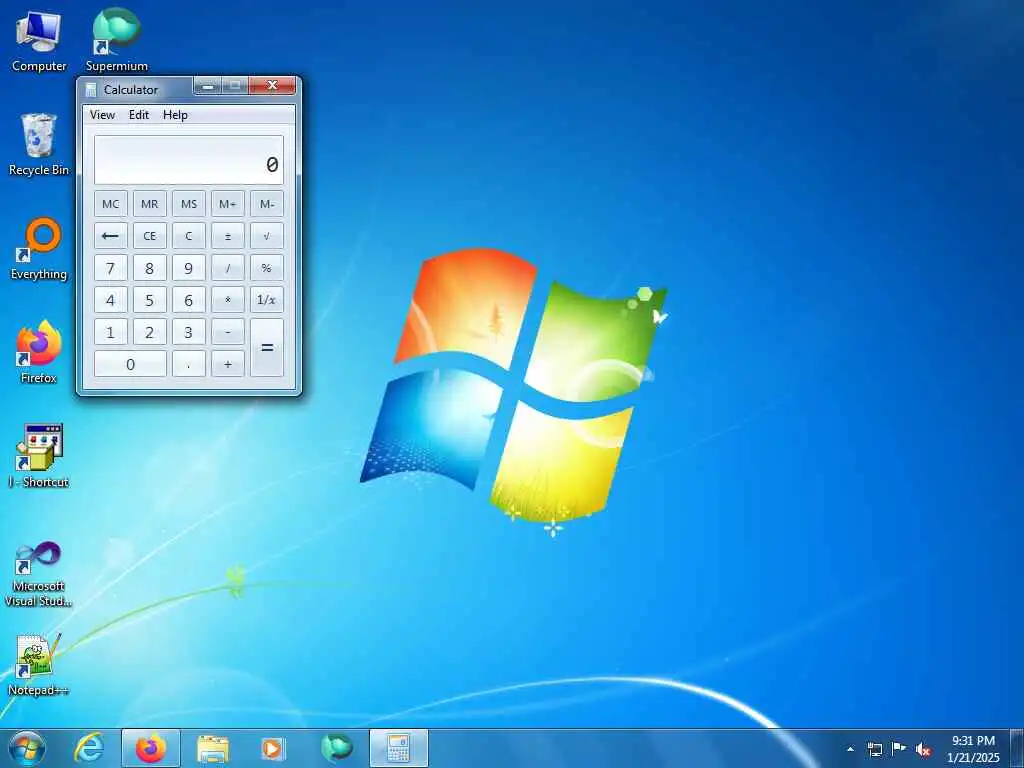The width and height of the screenshot is (1024, 768).
Task: Click digit 5 on the calculator
Action: point(150,300)
